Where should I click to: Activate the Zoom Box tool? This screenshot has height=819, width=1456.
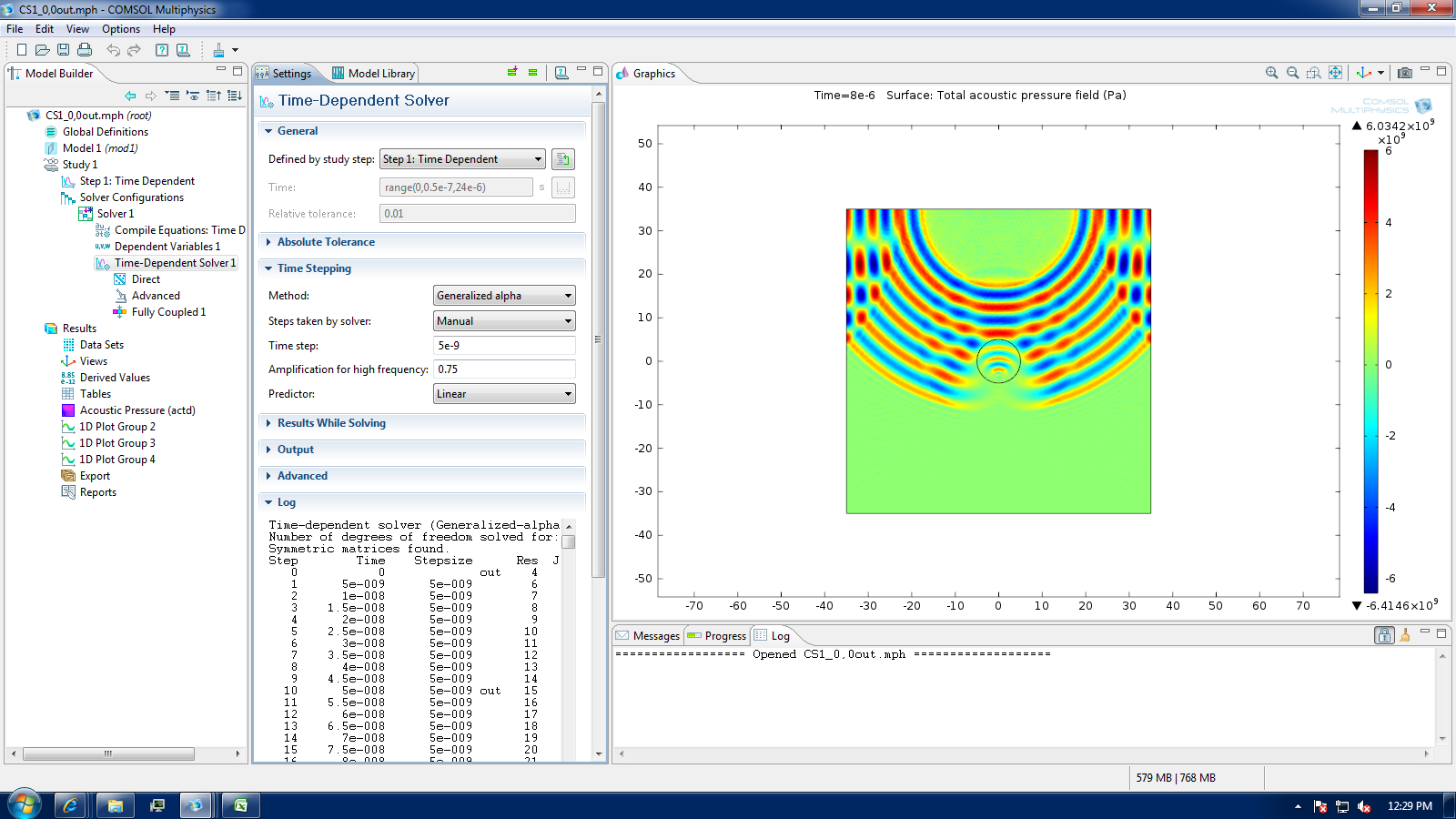1313,73
